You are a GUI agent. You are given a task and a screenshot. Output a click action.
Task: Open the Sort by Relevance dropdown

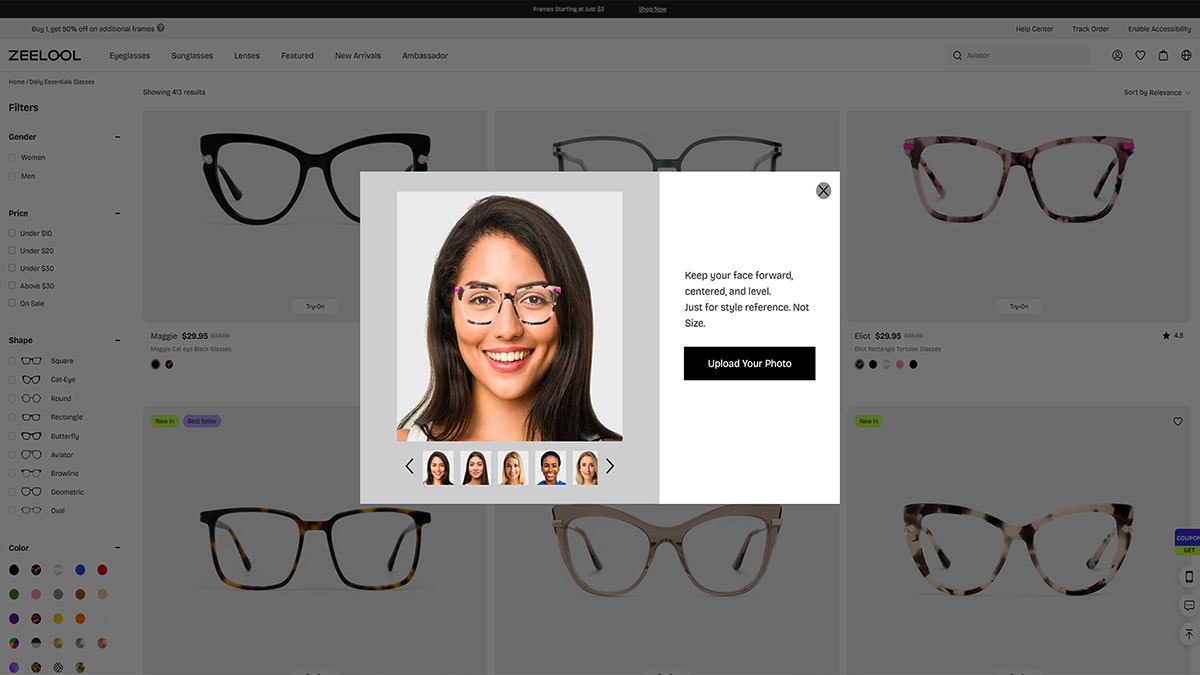[1157, 92]
